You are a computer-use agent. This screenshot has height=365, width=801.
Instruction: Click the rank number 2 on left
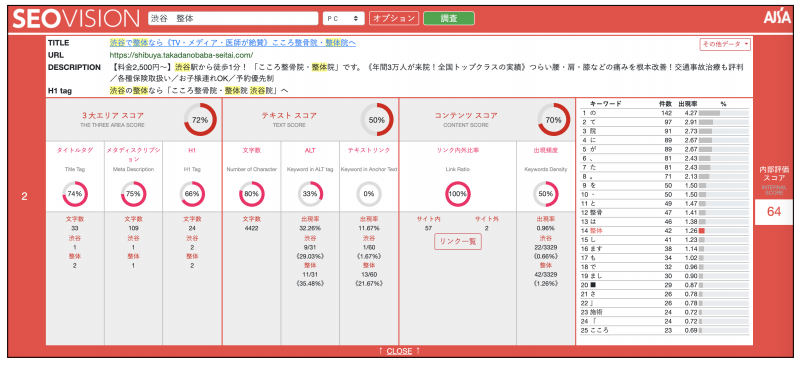tap(24, 197)
